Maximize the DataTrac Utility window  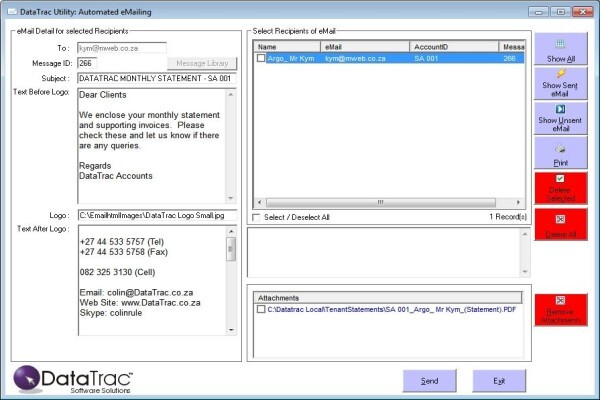(561, 12)
